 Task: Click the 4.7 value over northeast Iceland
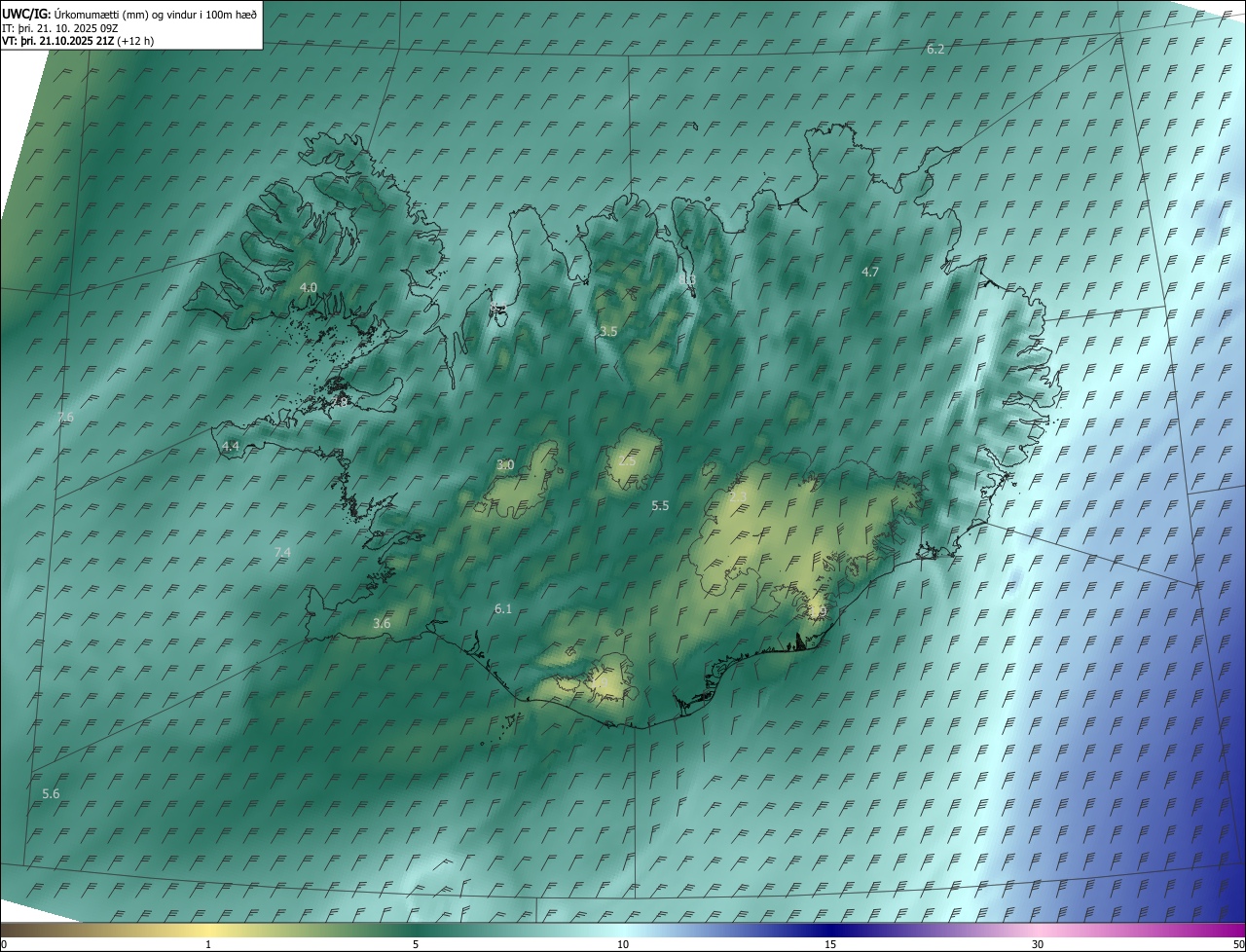coord(870,273)
